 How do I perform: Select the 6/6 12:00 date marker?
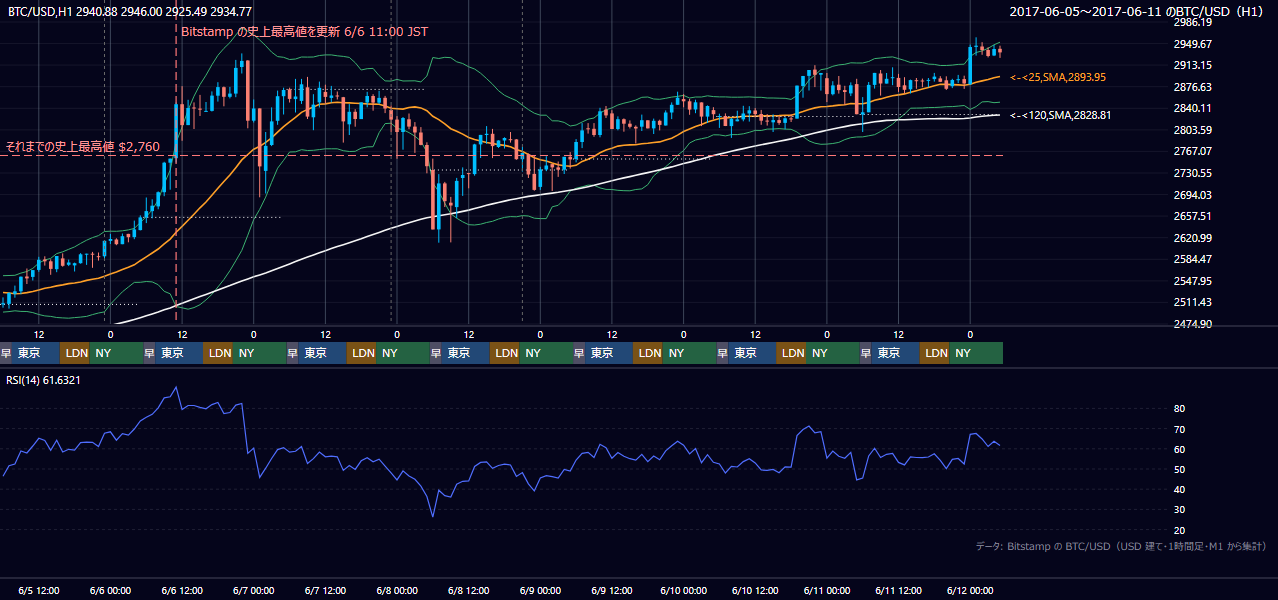coord(183,590)
